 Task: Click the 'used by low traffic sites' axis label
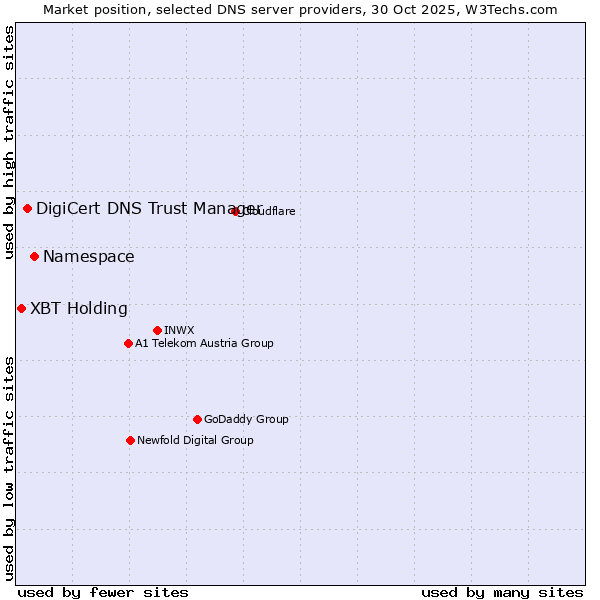(9, 467)
